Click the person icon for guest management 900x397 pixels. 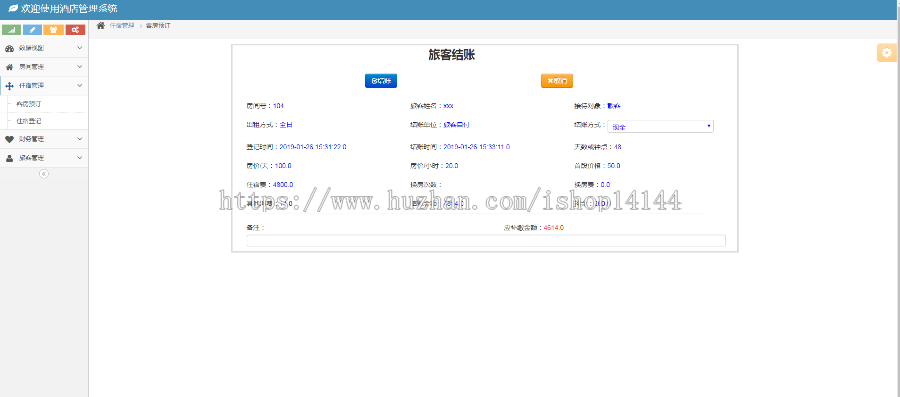pos(9,158)
